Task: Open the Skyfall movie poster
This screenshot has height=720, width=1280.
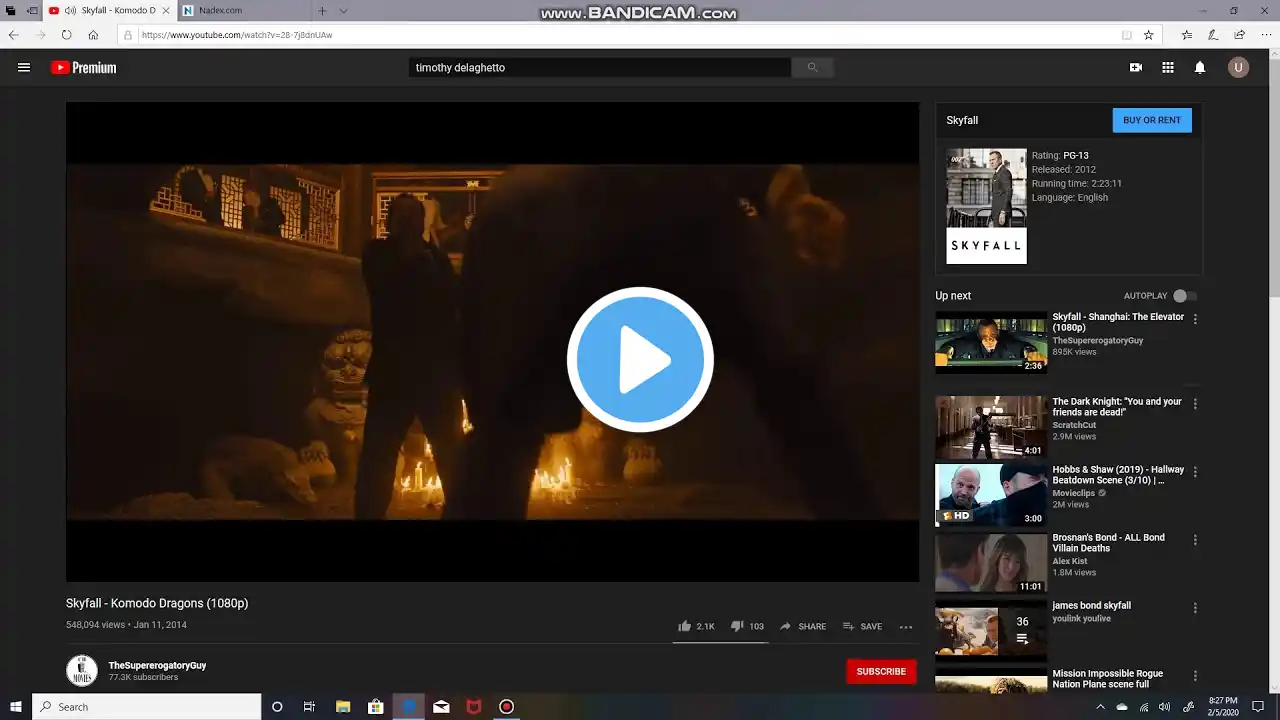Action: [986, 206]
